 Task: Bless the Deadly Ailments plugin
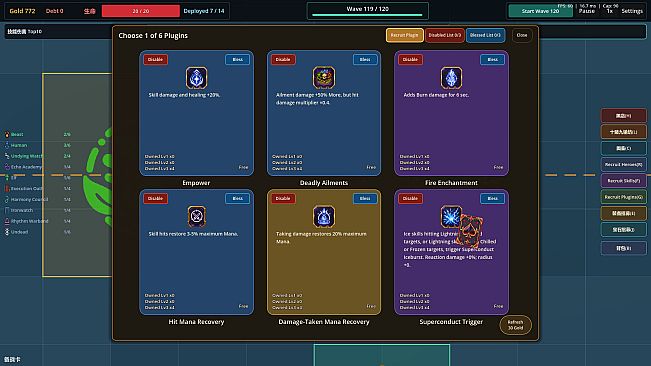point(365,59)
